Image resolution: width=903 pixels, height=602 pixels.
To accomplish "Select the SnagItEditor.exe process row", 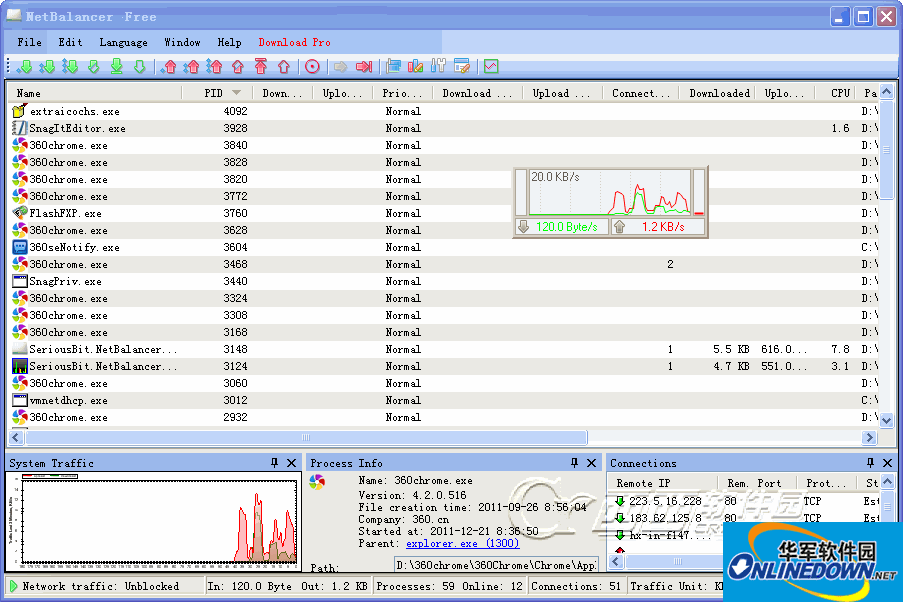I will pos(443,128).
